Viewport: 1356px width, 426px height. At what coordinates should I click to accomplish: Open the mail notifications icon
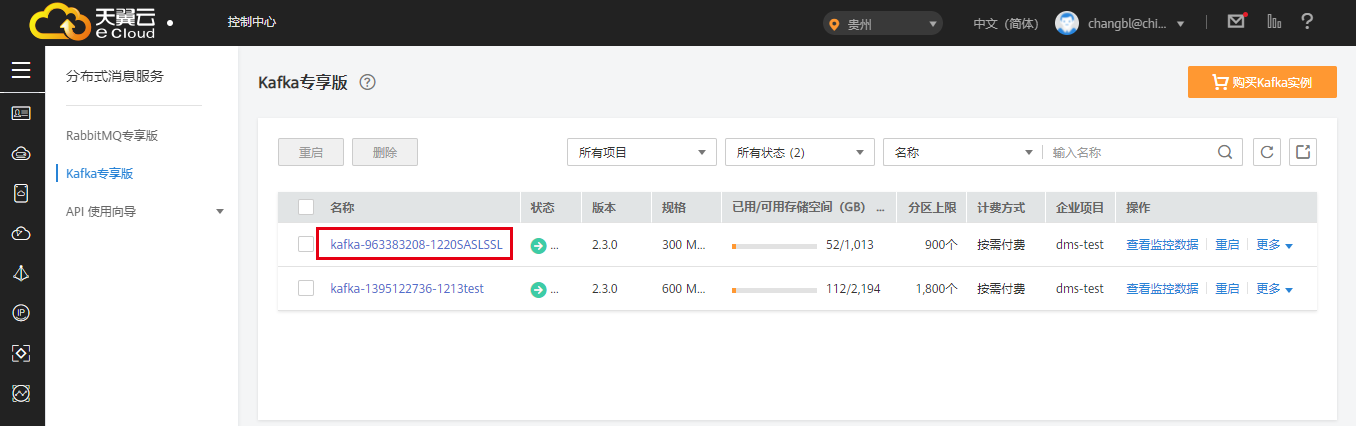(1237, 21)
